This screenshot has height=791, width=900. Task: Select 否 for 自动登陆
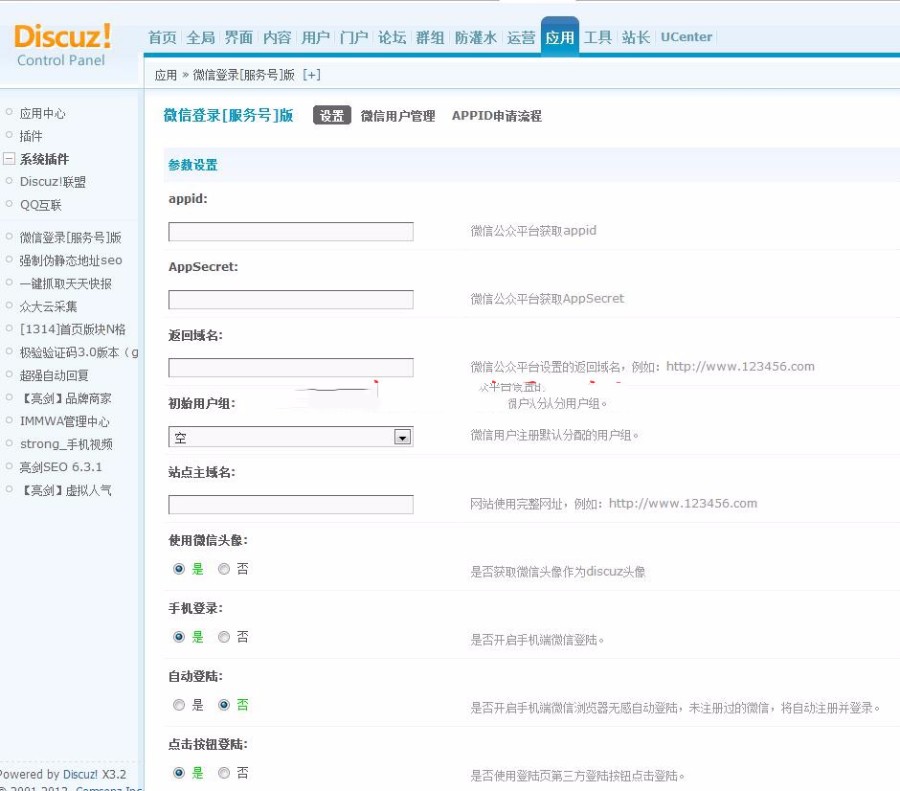pyautogui.click(x=224, y=705)
